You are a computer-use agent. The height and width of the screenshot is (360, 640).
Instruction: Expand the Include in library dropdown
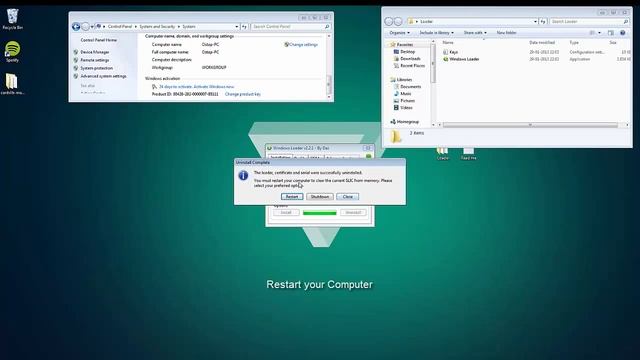coord(436,33)
